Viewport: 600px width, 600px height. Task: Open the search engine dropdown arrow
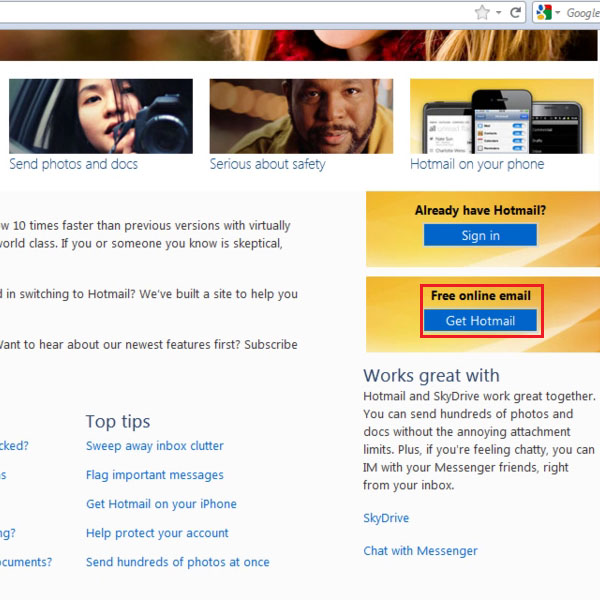tap(558, 13)
